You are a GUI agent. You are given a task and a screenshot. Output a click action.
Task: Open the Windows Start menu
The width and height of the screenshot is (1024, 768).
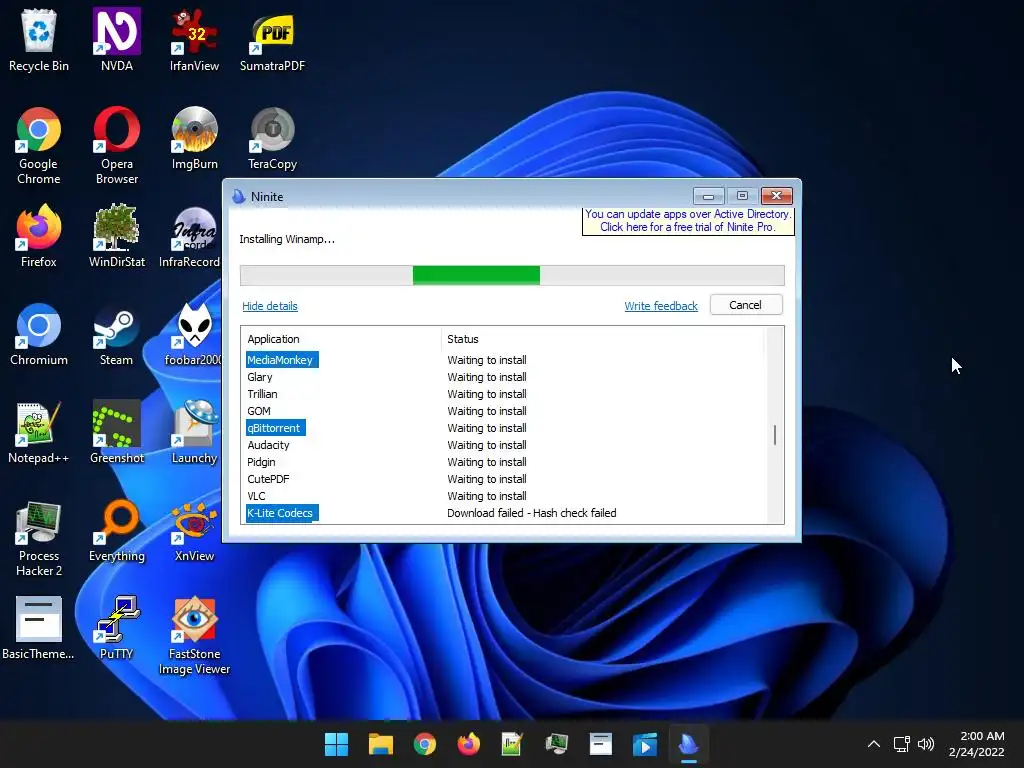(336, 744)
